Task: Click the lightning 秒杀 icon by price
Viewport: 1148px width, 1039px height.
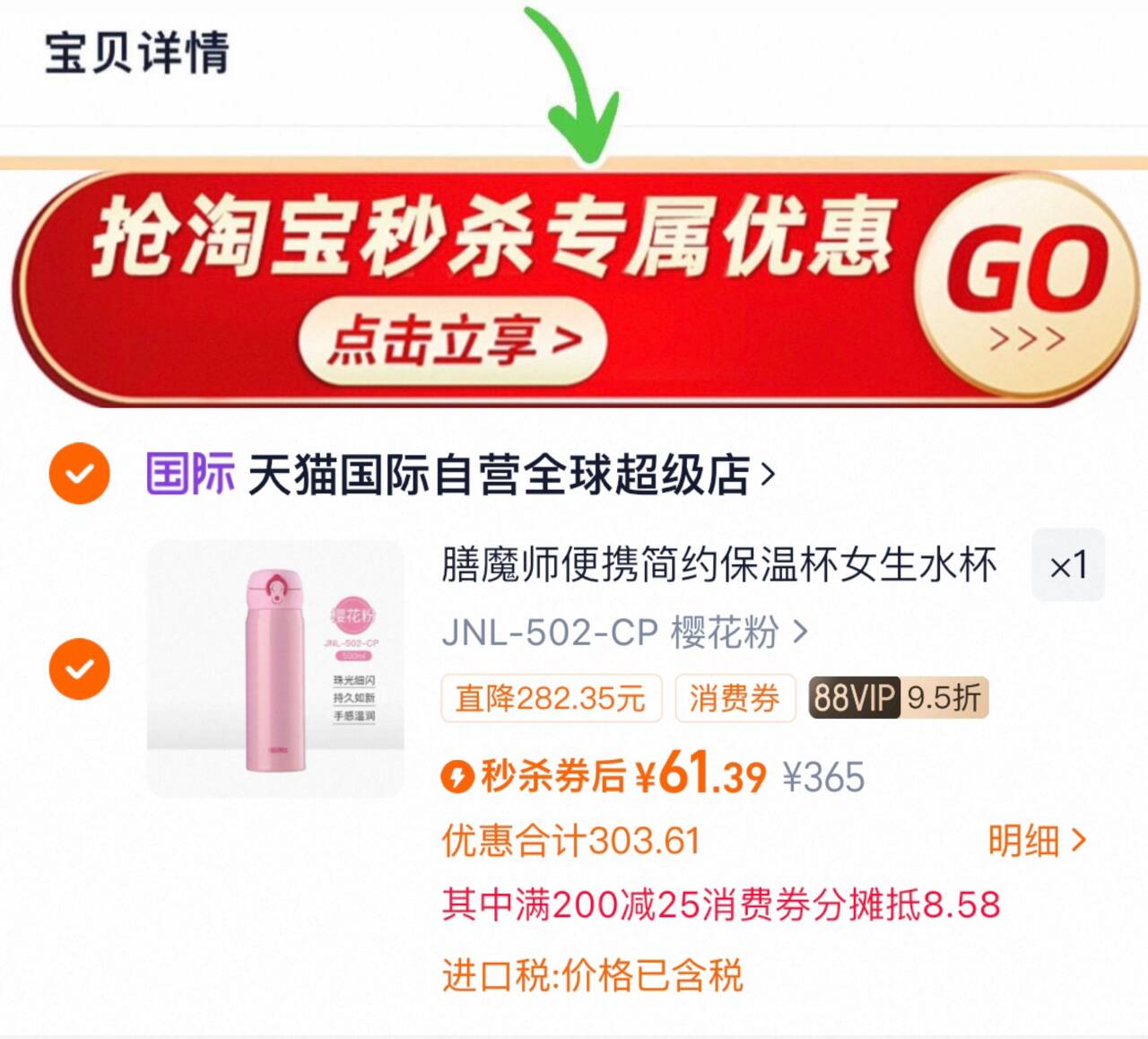Action: [457, 776]
